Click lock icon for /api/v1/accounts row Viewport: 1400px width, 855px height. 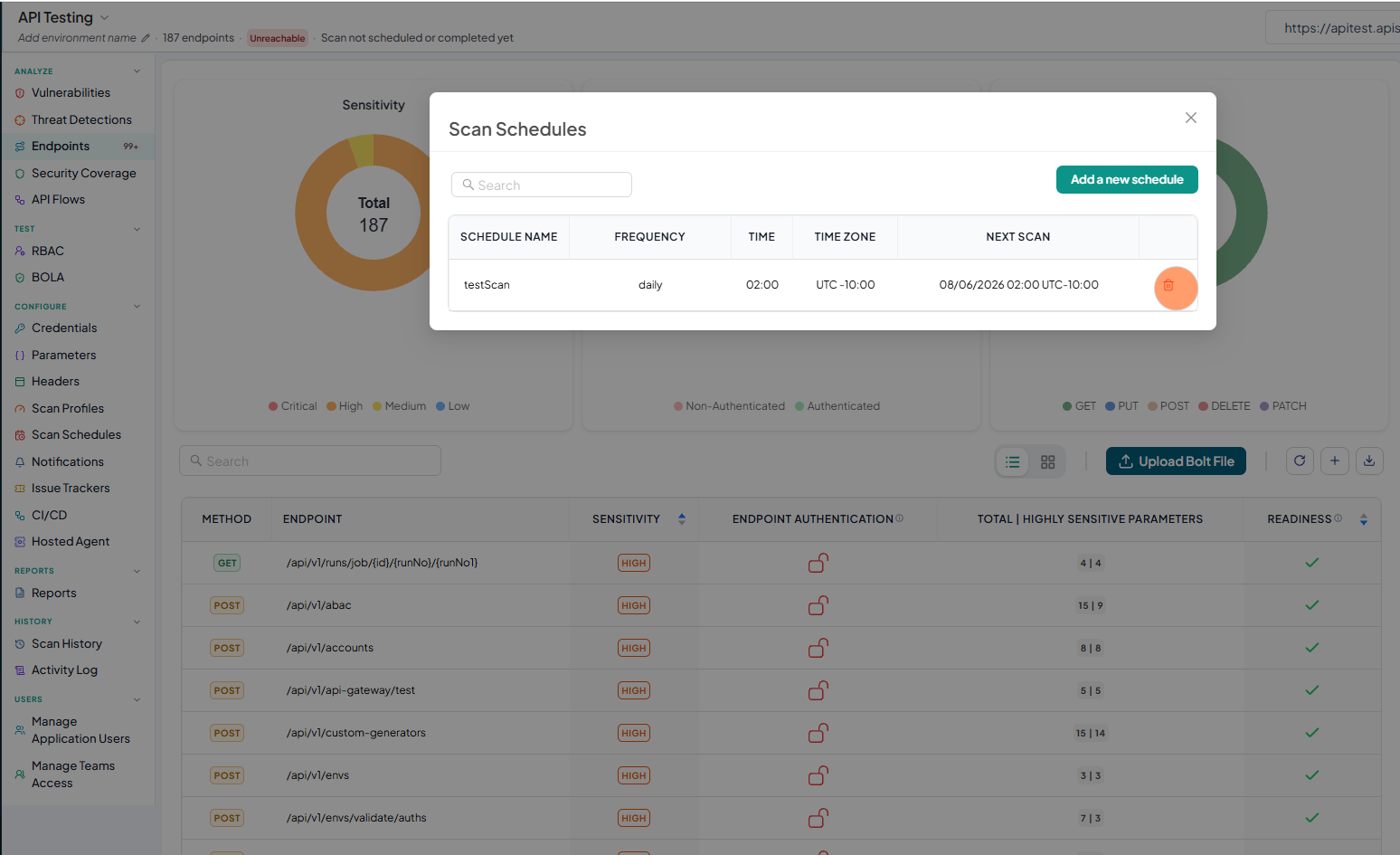pos(818,648)
